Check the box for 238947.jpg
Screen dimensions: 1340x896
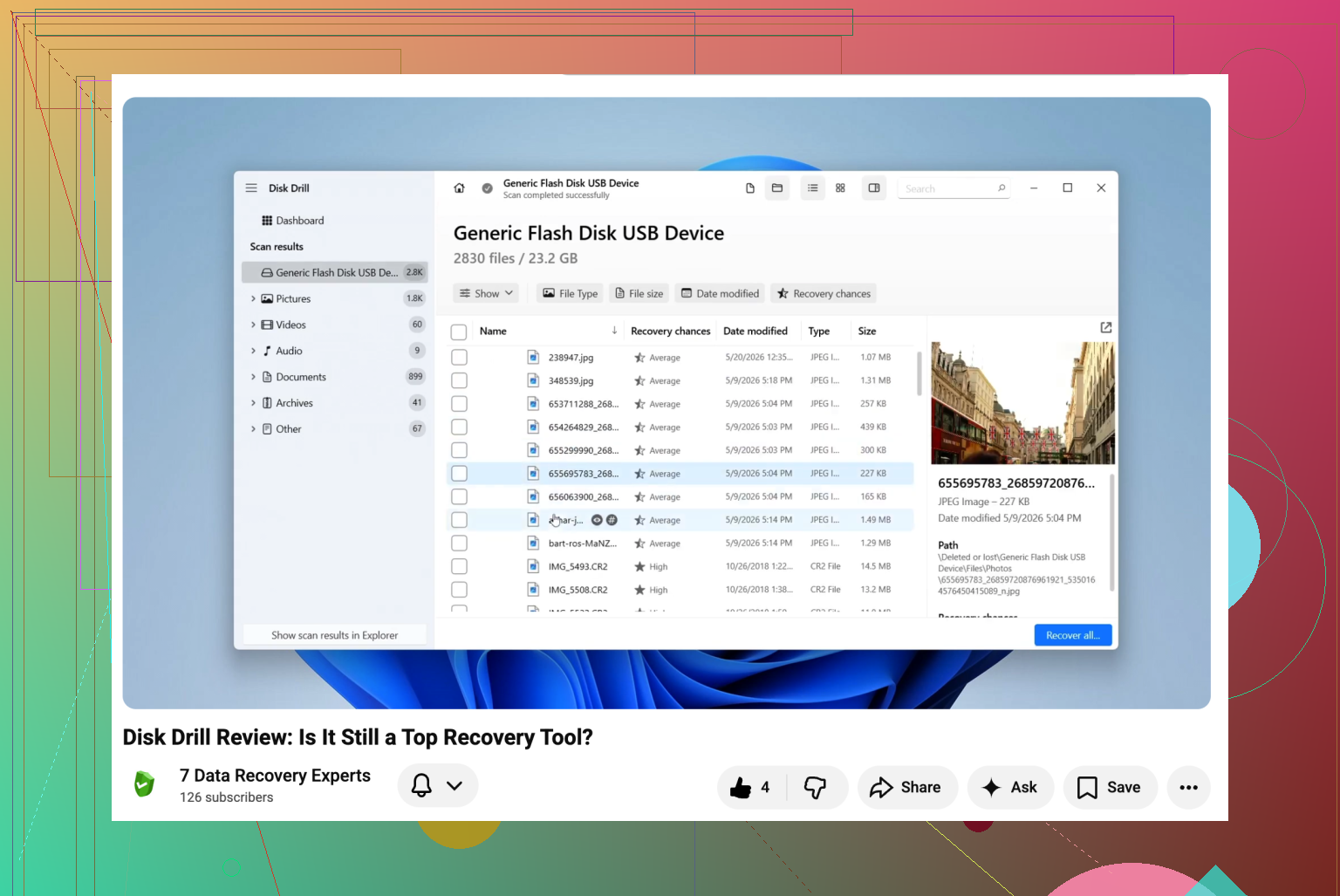(x=459, y=357)
